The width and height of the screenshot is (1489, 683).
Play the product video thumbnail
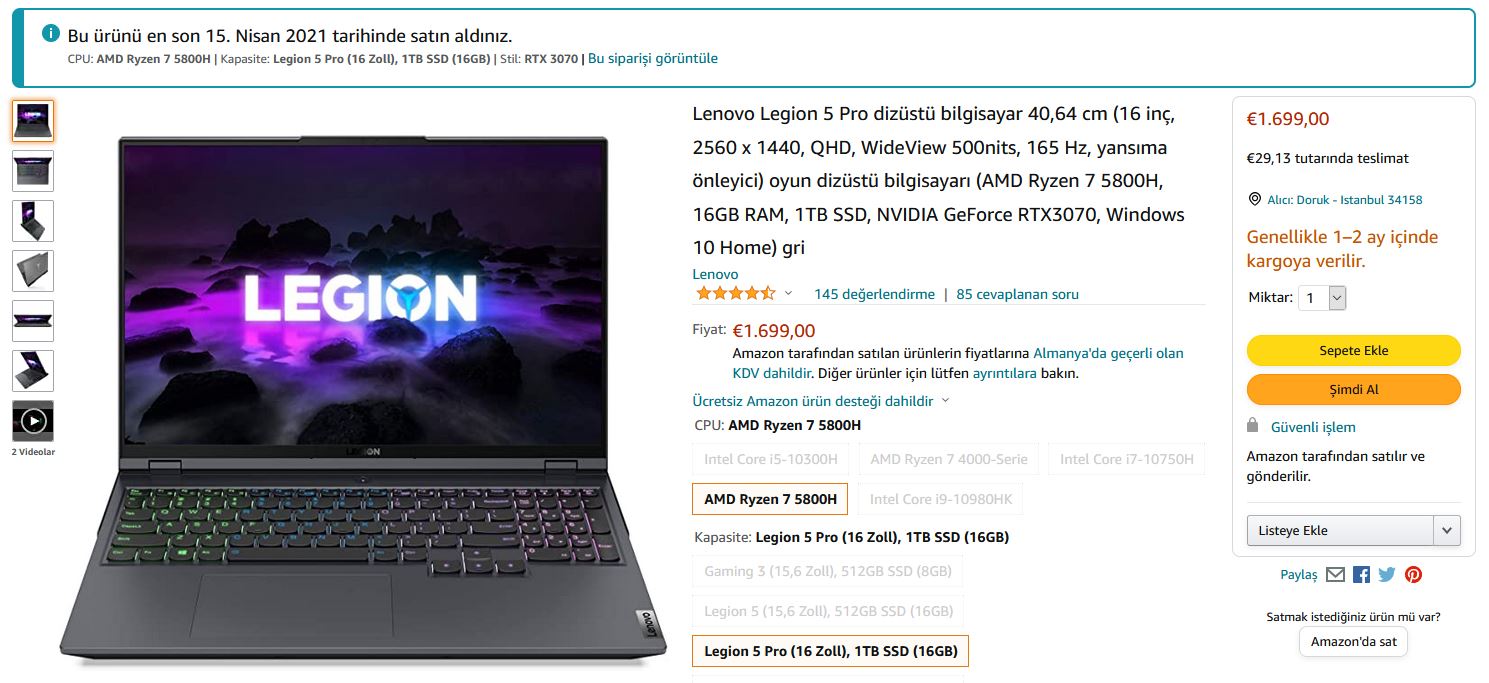(33, 421)
